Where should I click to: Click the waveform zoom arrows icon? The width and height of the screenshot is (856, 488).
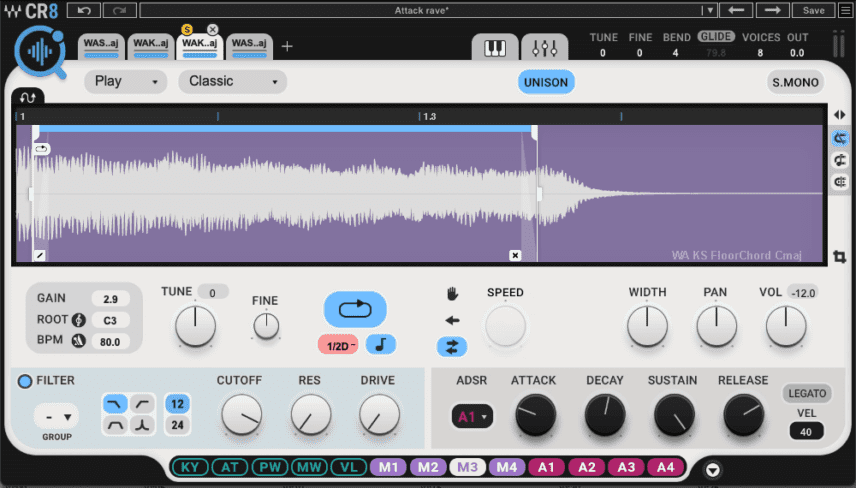point(840,115)
